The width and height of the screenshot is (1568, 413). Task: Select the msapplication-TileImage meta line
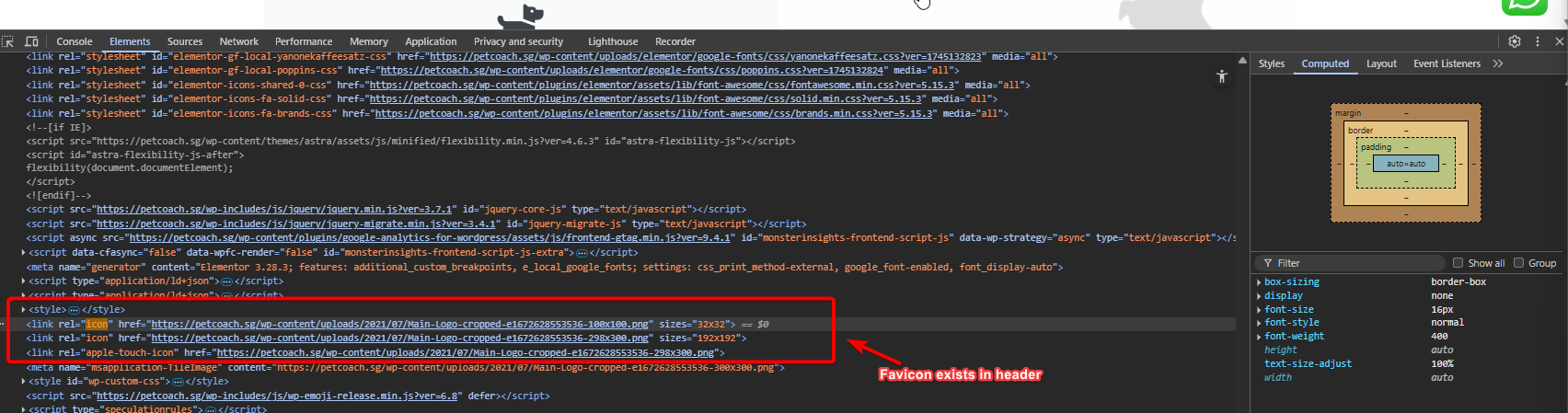[405, 368]
